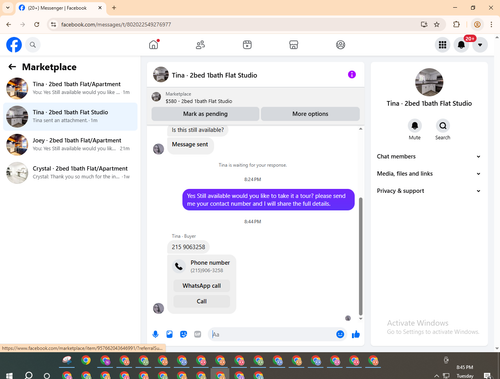Open the Facebook search magnifier icon
Screen dimensions: 500x379
(x=33, y=45)
